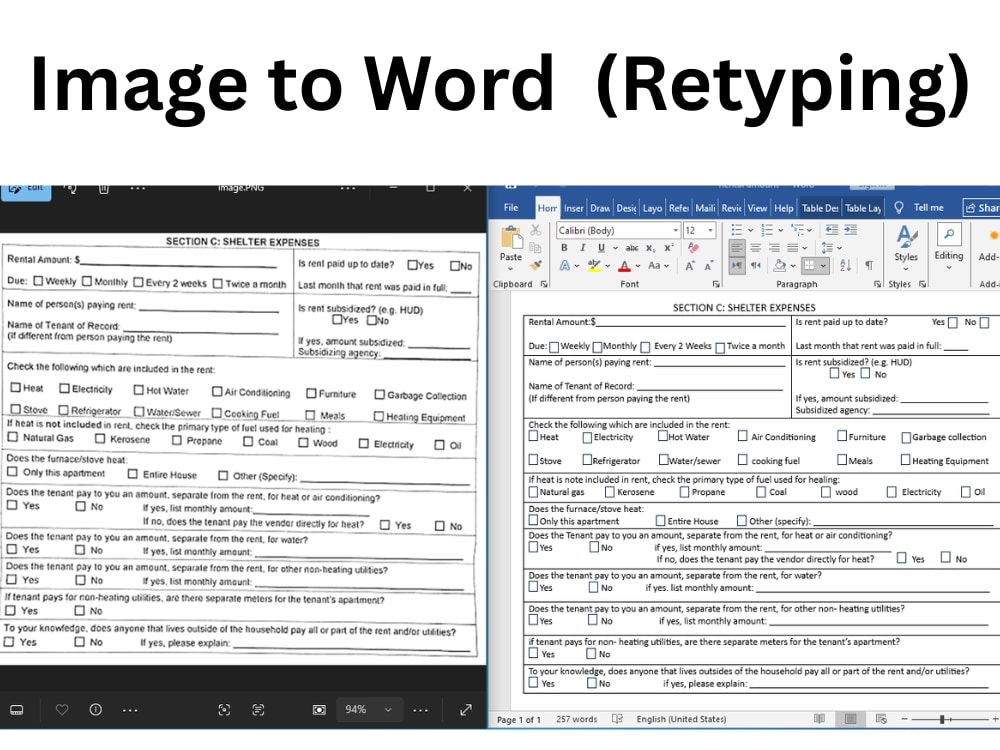Click the Shading paint bucket icon
This screenshot has width=1000, height=750.
[779, 265]
